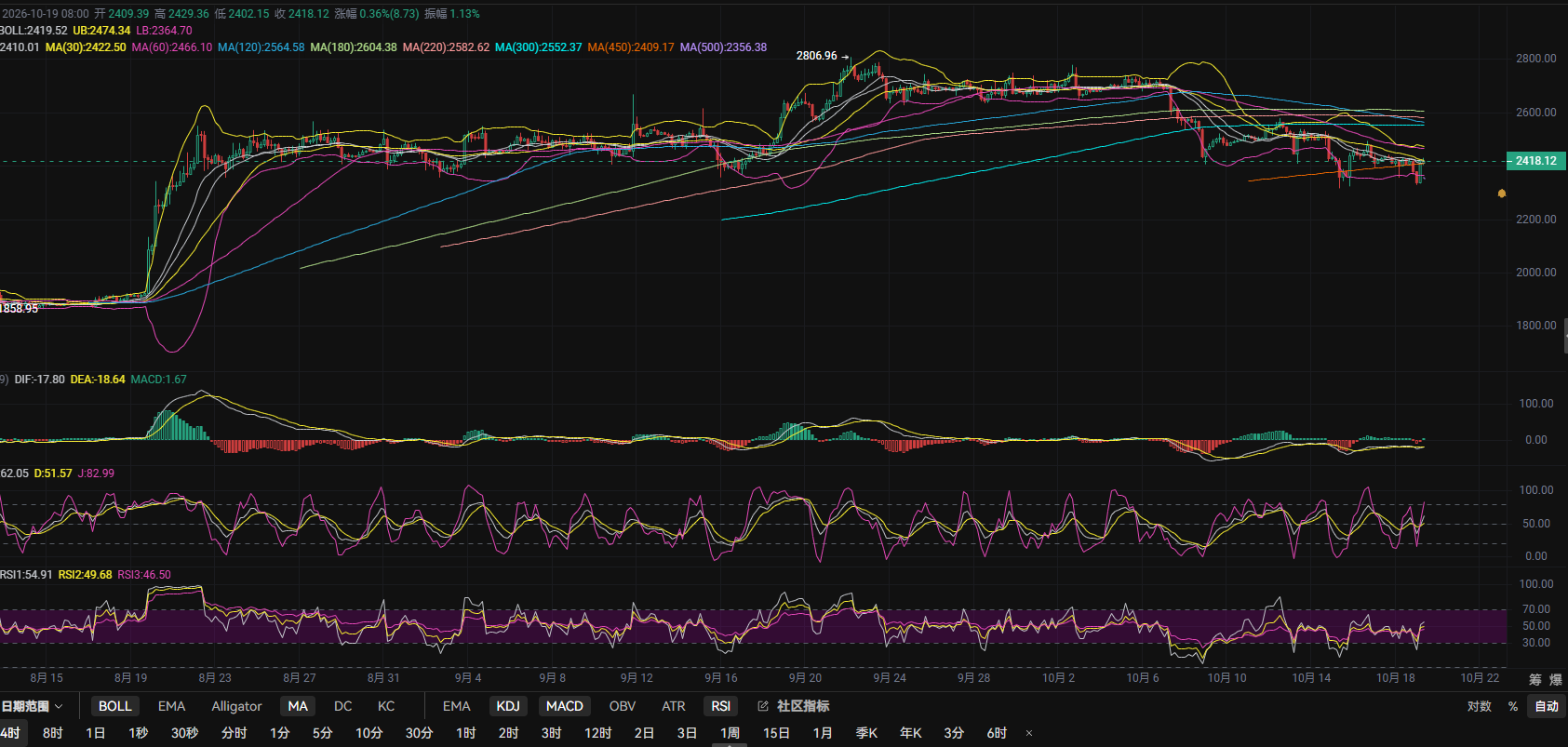Click the current price tag 2418.12
The image size is (1568, 747).
[x=1535, y=161]
